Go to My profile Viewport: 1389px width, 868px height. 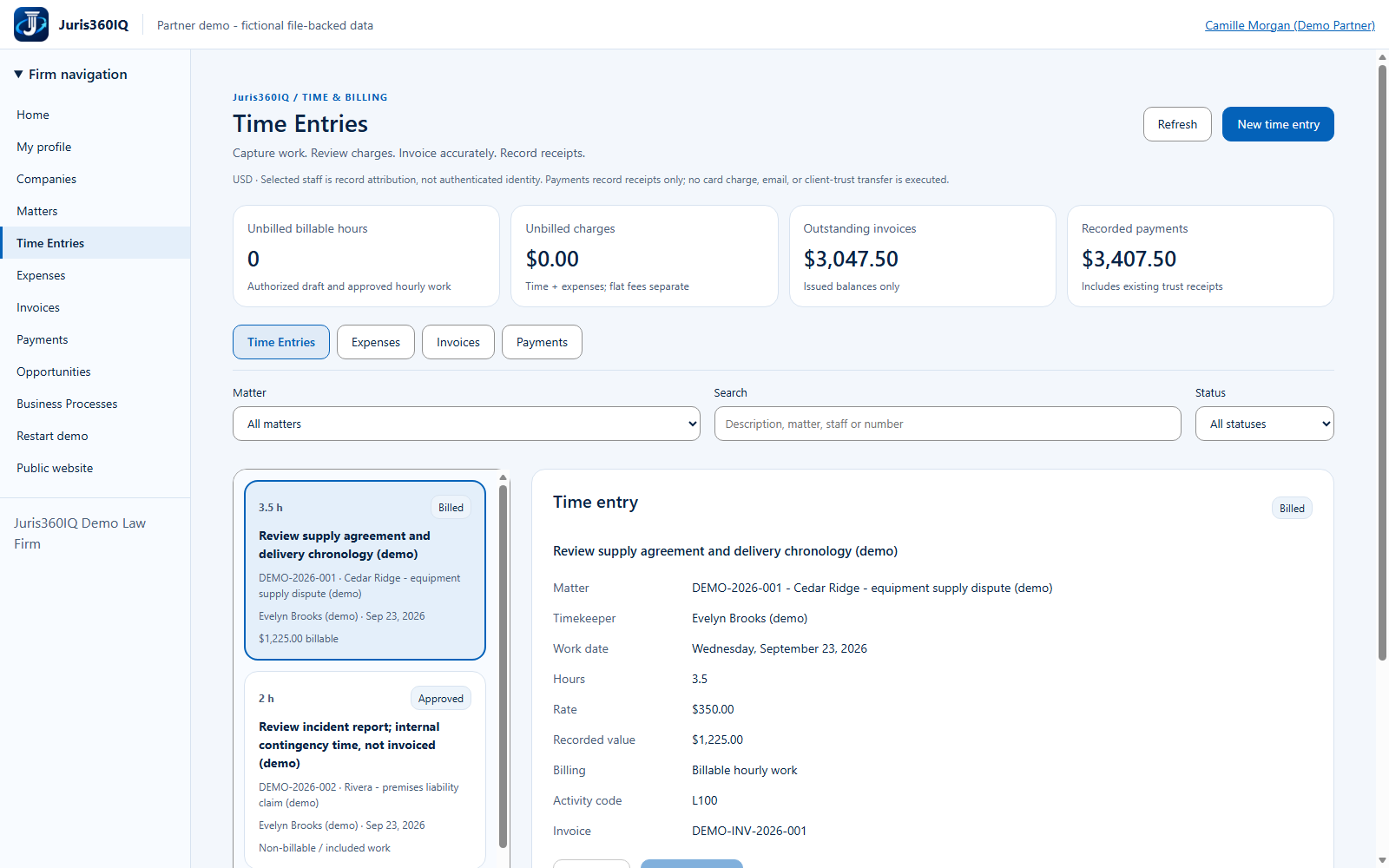pyautogui.click(x=95, y=147)
